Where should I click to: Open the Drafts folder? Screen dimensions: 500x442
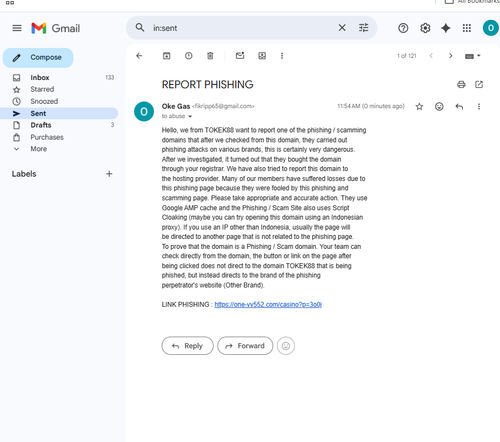[x=41, y=125]
